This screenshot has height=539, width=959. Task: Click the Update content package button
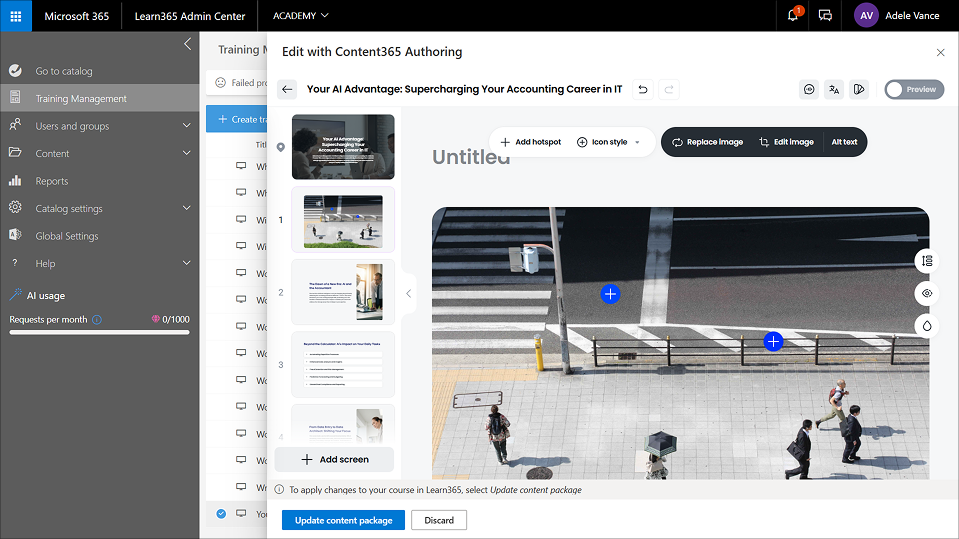tap(343, 520)
